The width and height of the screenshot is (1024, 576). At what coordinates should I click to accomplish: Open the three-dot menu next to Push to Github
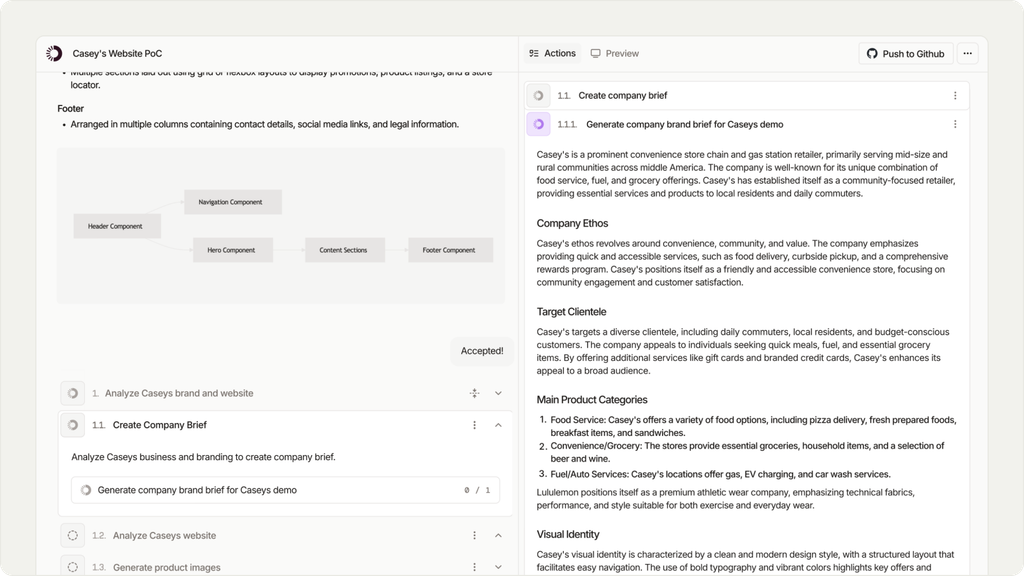coord(967,54)
